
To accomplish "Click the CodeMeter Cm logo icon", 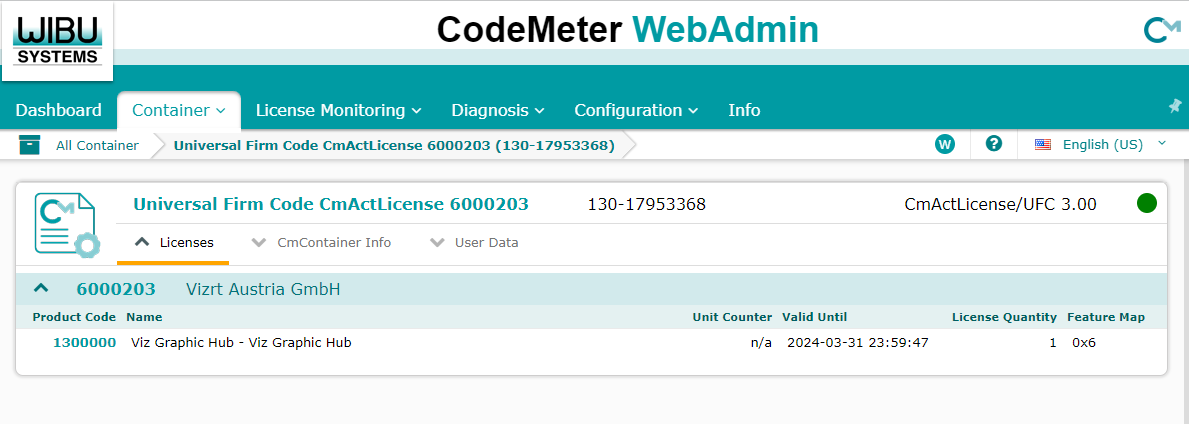I will pyautogui.click(x=1161, y=31).
